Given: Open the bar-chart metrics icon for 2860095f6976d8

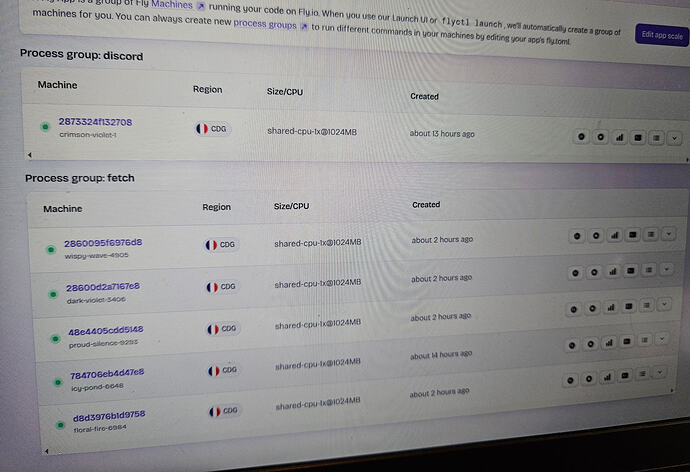Looking at the screenshot, I should pos(614,235).
